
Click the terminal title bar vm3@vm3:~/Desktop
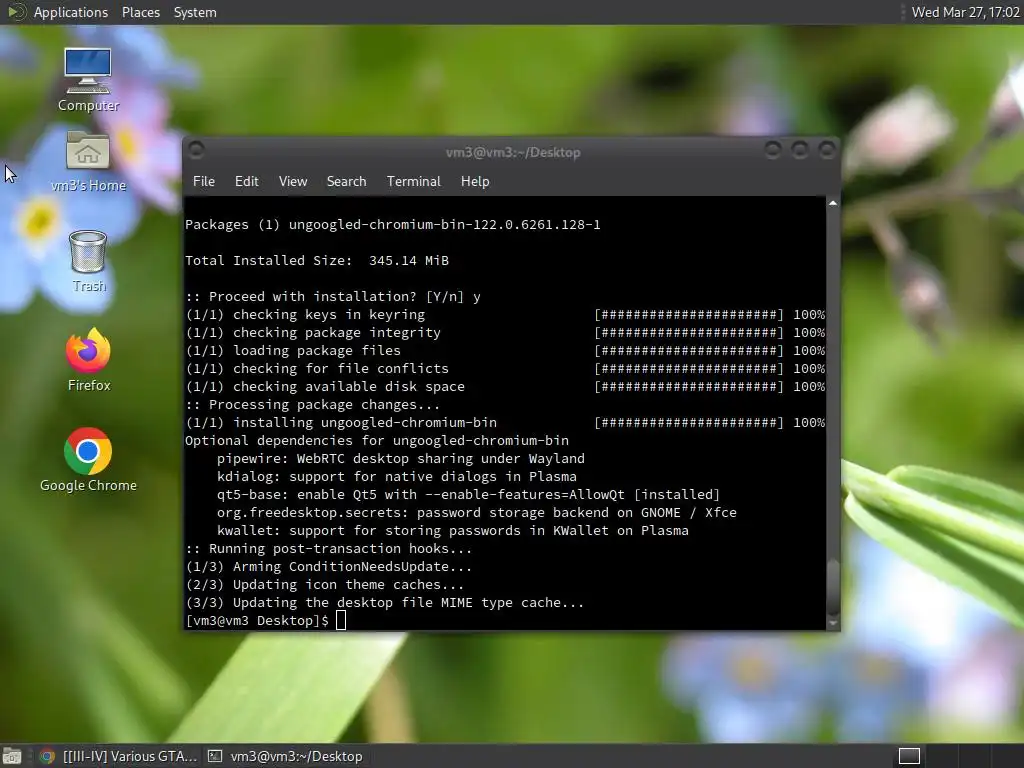click(513, 152)
